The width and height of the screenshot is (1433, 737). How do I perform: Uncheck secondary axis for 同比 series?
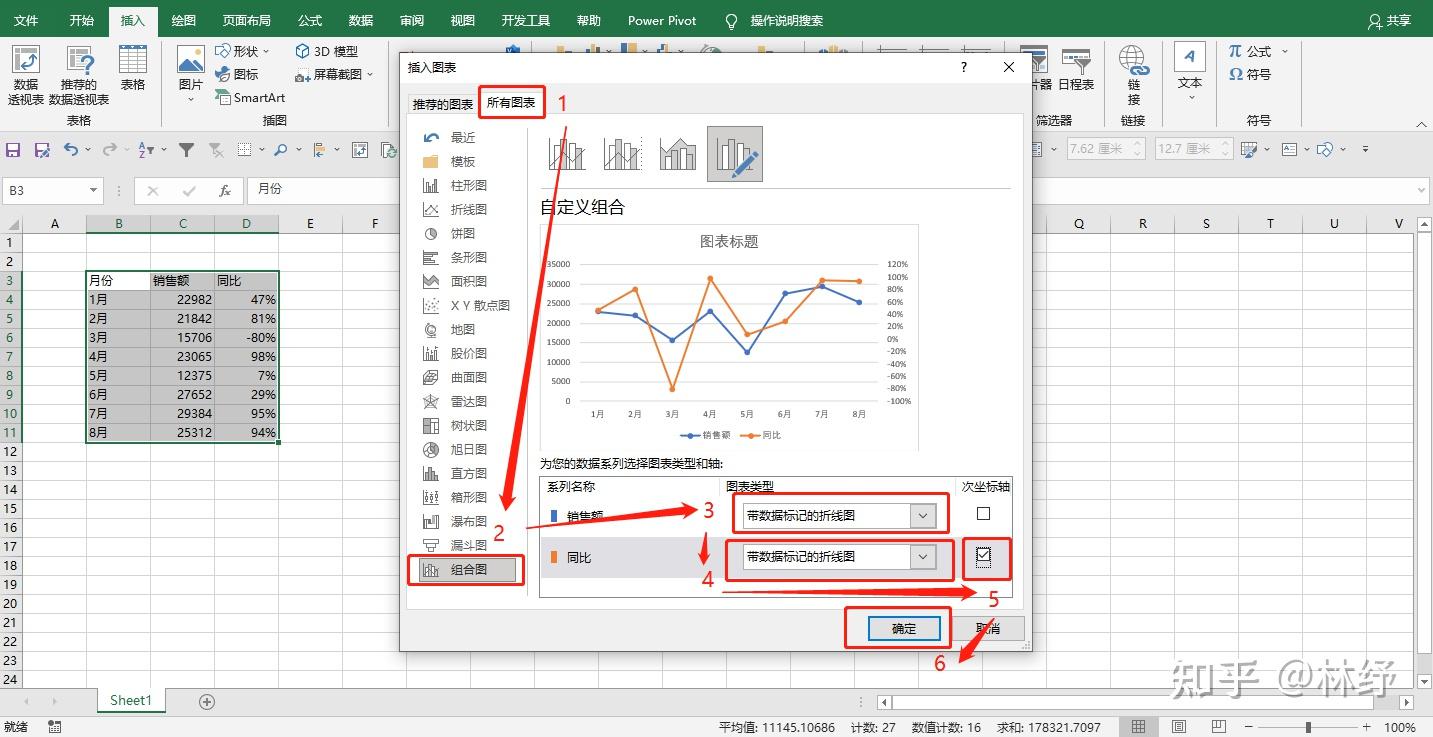(983, 555)
